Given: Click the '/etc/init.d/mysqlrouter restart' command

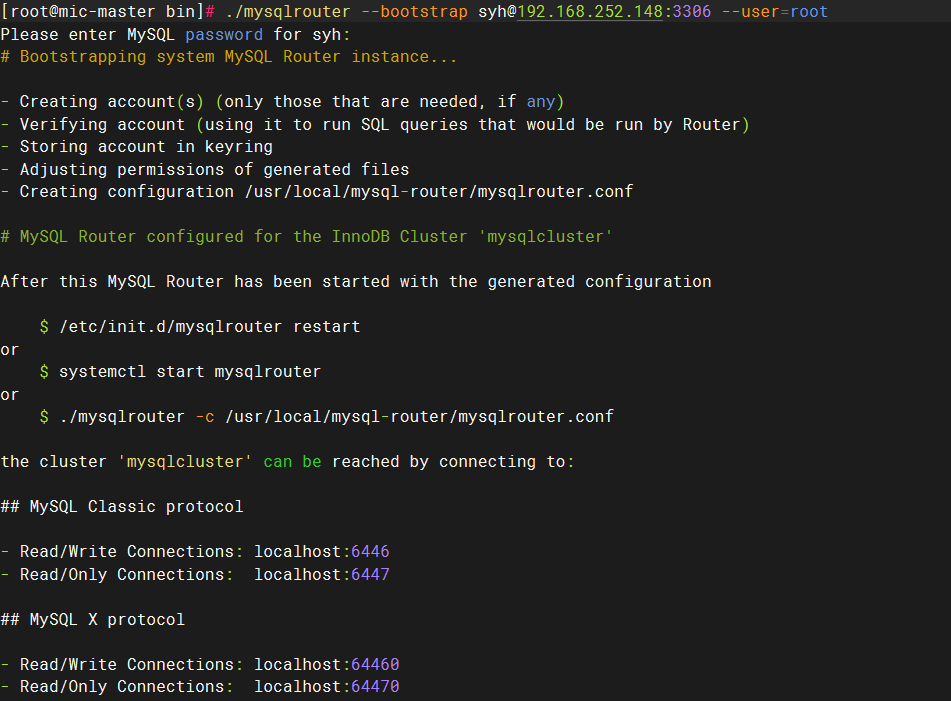Looking at the screenshot, I should 210,327.
